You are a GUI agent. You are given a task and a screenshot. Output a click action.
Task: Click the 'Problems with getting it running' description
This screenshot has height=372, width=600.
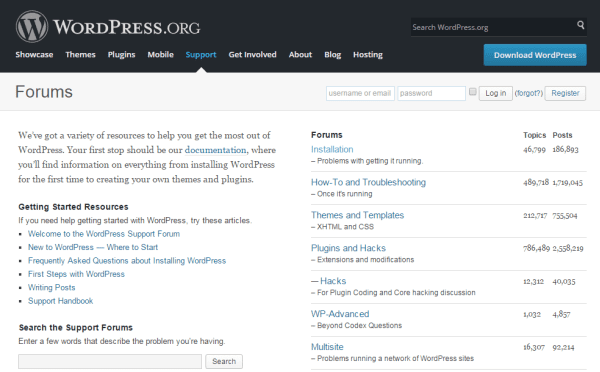tap(370, 161)
